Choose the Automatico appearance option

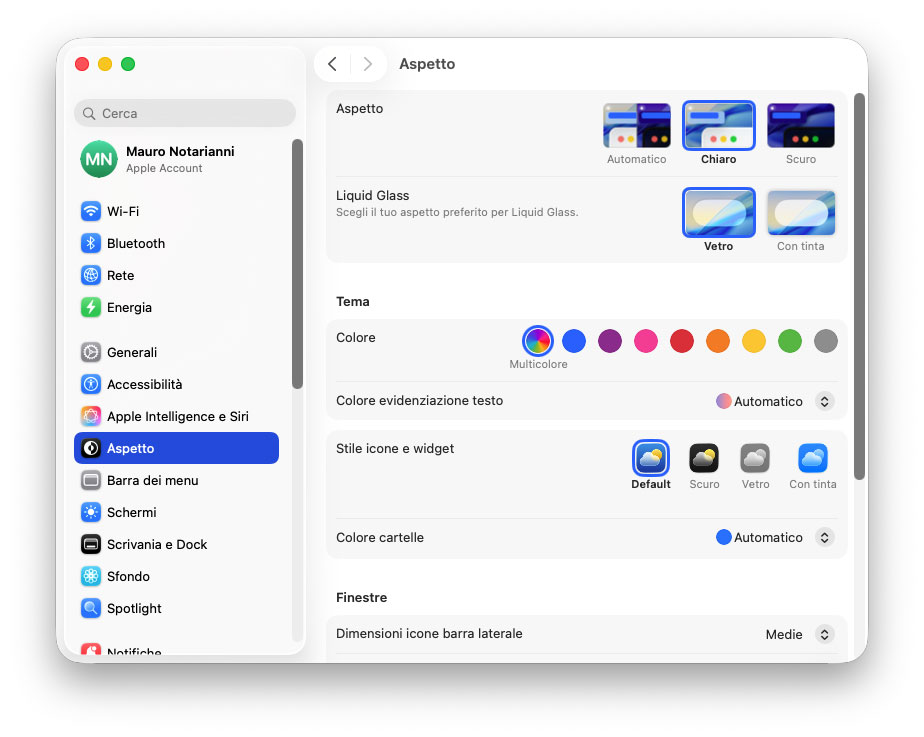point(636,127)
